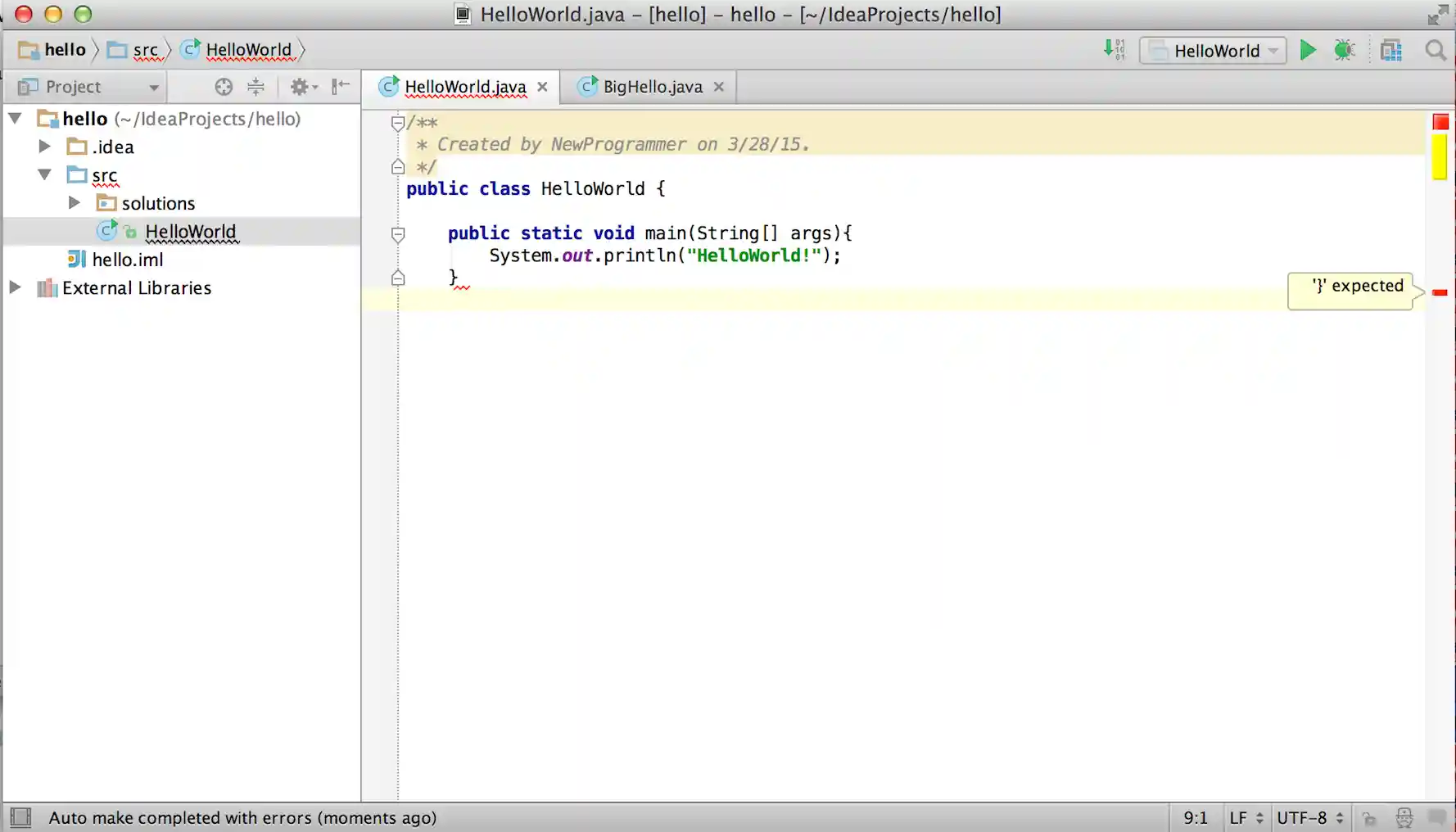Close the HelloWorld.java editor tab
The width and height of the screenshot is (1456, 832).
coord(542,87)
